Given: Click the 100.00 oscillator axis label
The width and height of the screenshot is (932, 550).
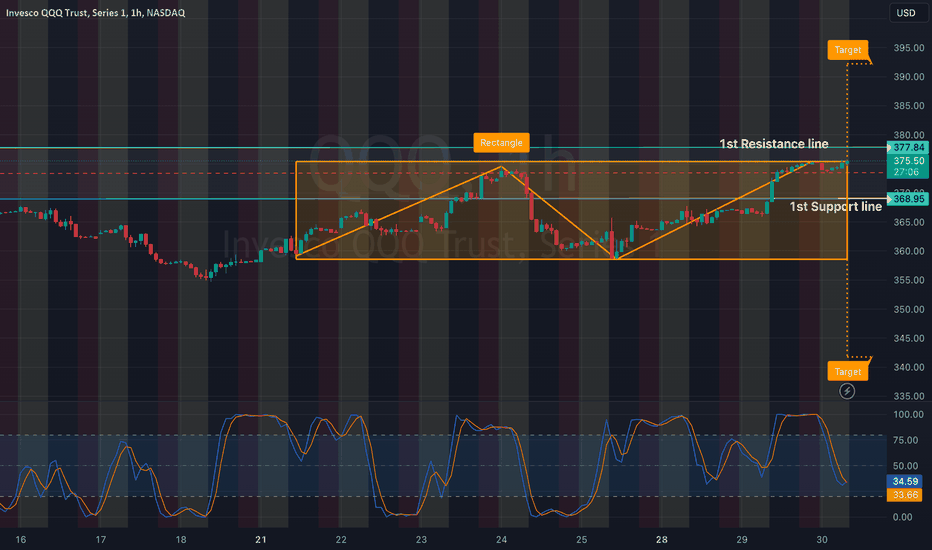Looking at the screenshot, I should tap(909, 414).
